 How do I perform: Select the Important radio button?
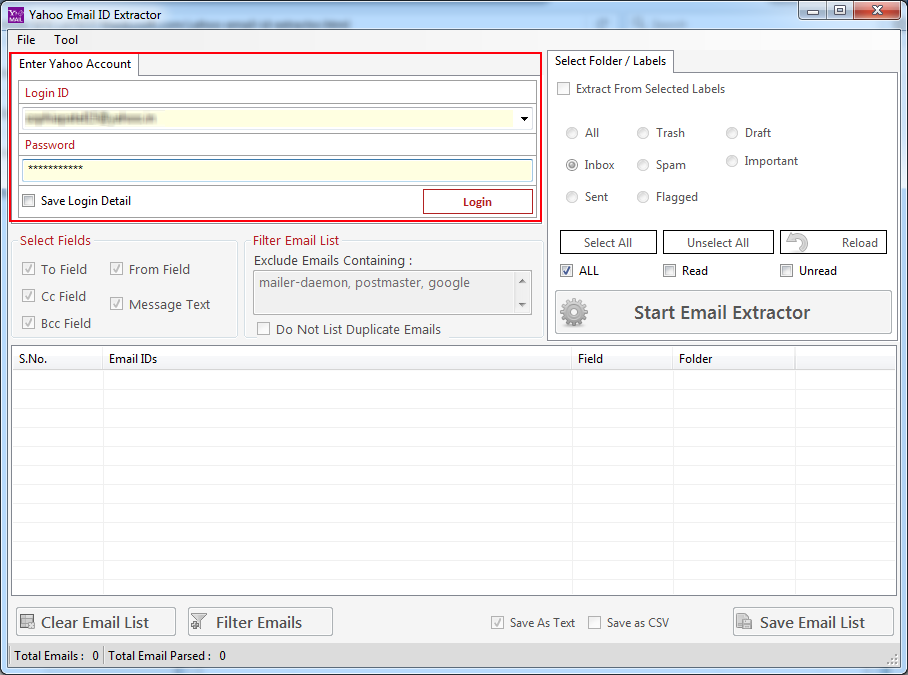[732, 161]
